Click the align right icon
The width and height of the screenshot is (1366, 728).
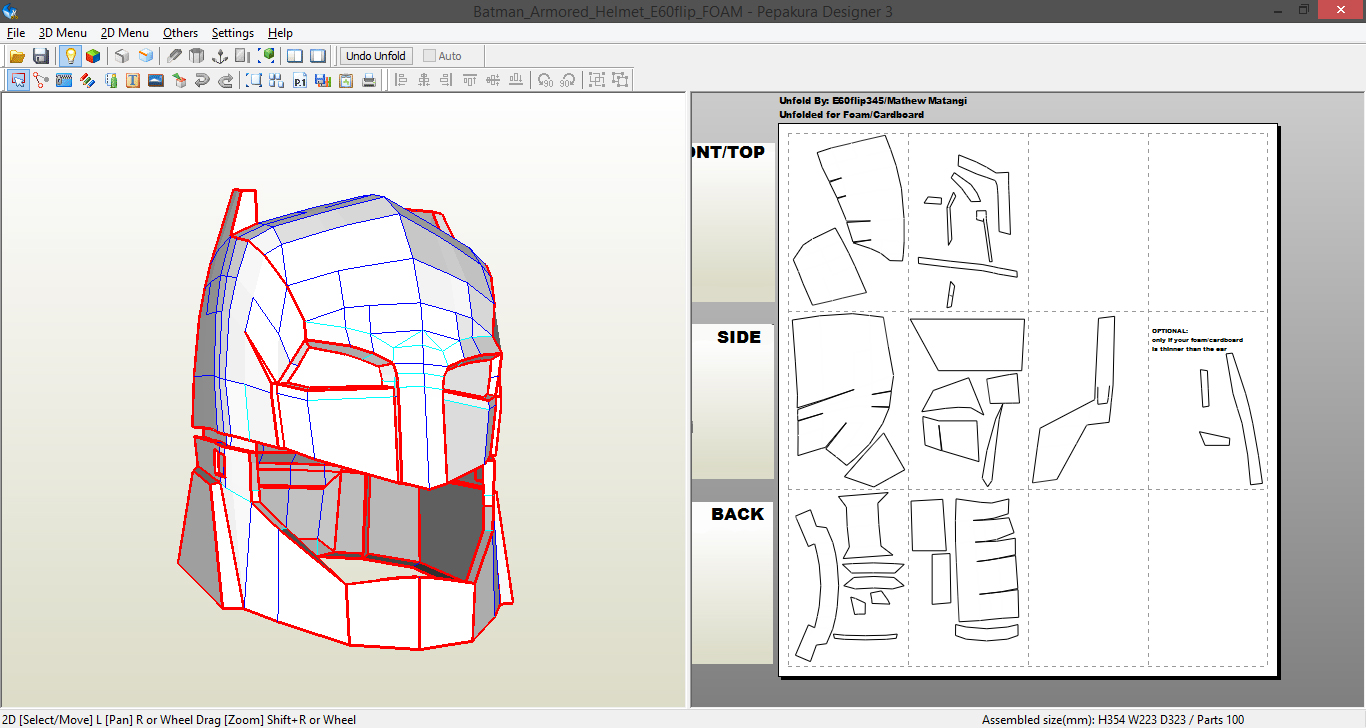click(x=447, y=80)
